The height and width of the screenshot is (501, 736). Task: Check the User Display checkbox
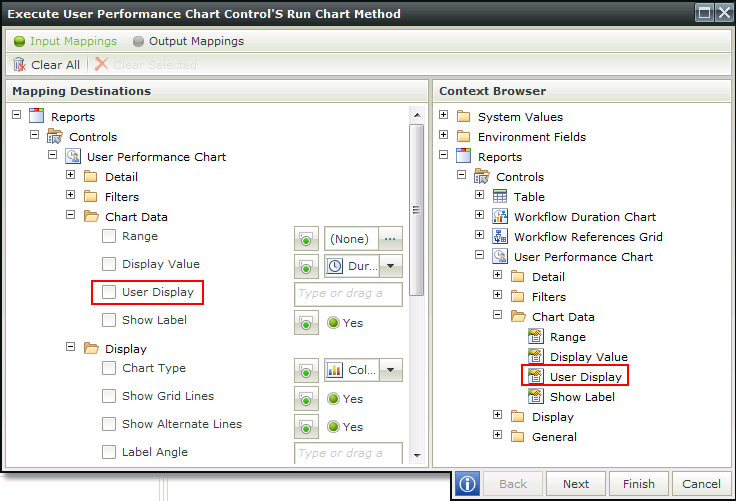[109, 292]
